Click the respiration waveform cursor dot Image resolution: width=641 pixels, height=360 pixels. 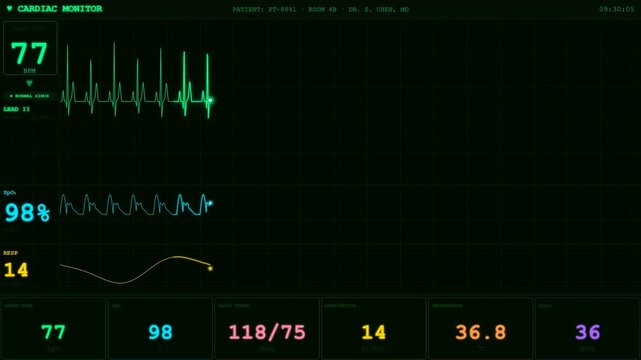coord(210,268)
